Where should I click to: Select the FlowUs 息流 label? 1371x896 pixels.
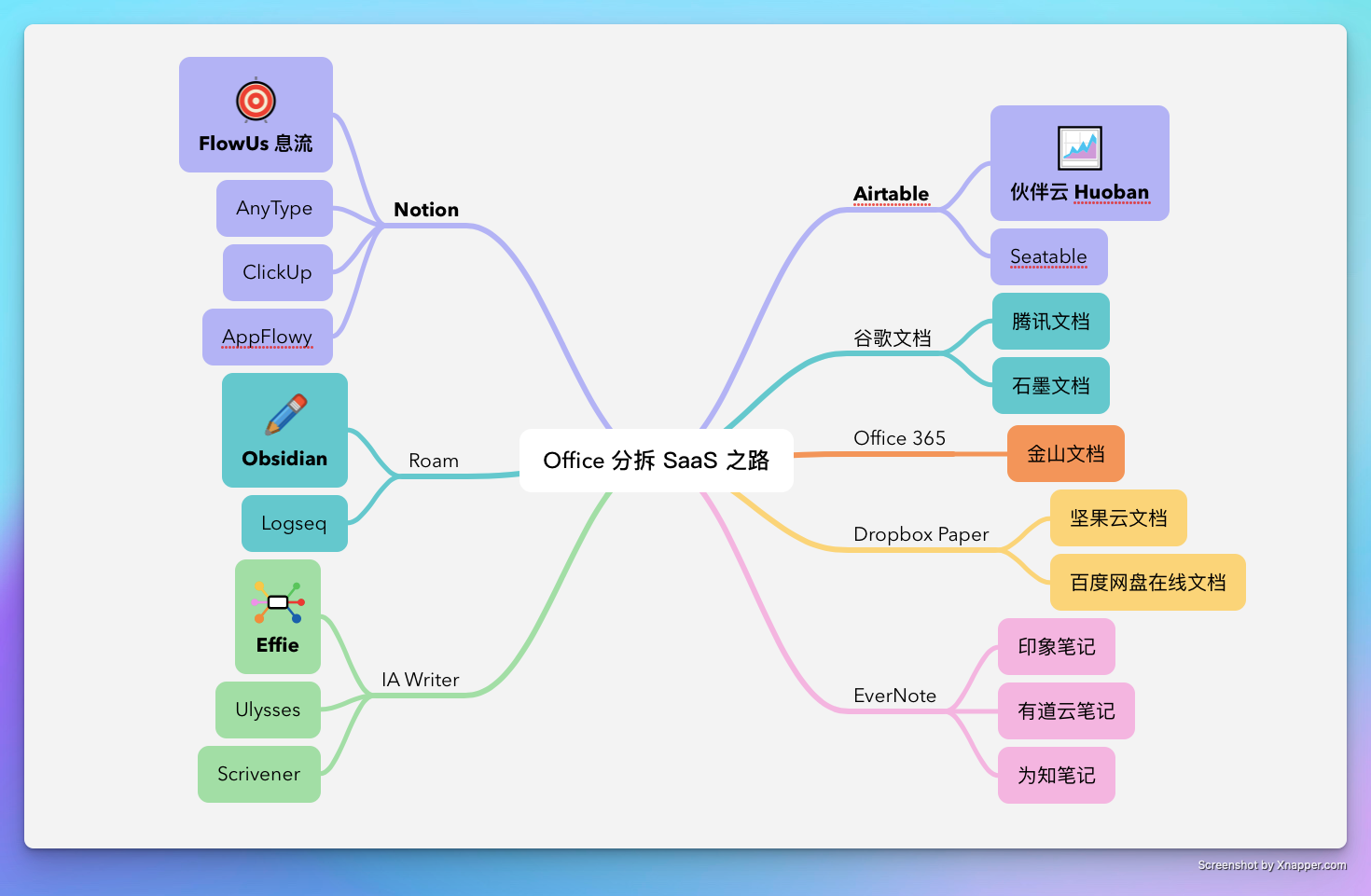[x=256, y=144]
